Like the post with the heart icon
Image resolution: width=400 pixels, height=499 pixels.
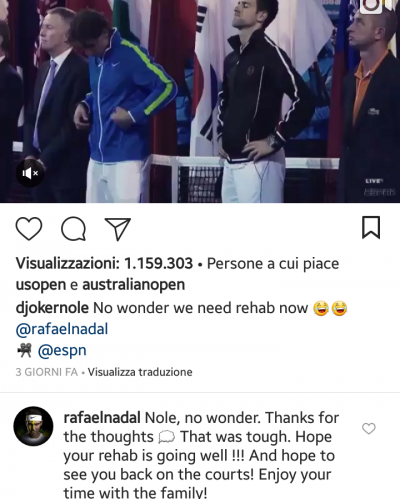click(29, 229)
